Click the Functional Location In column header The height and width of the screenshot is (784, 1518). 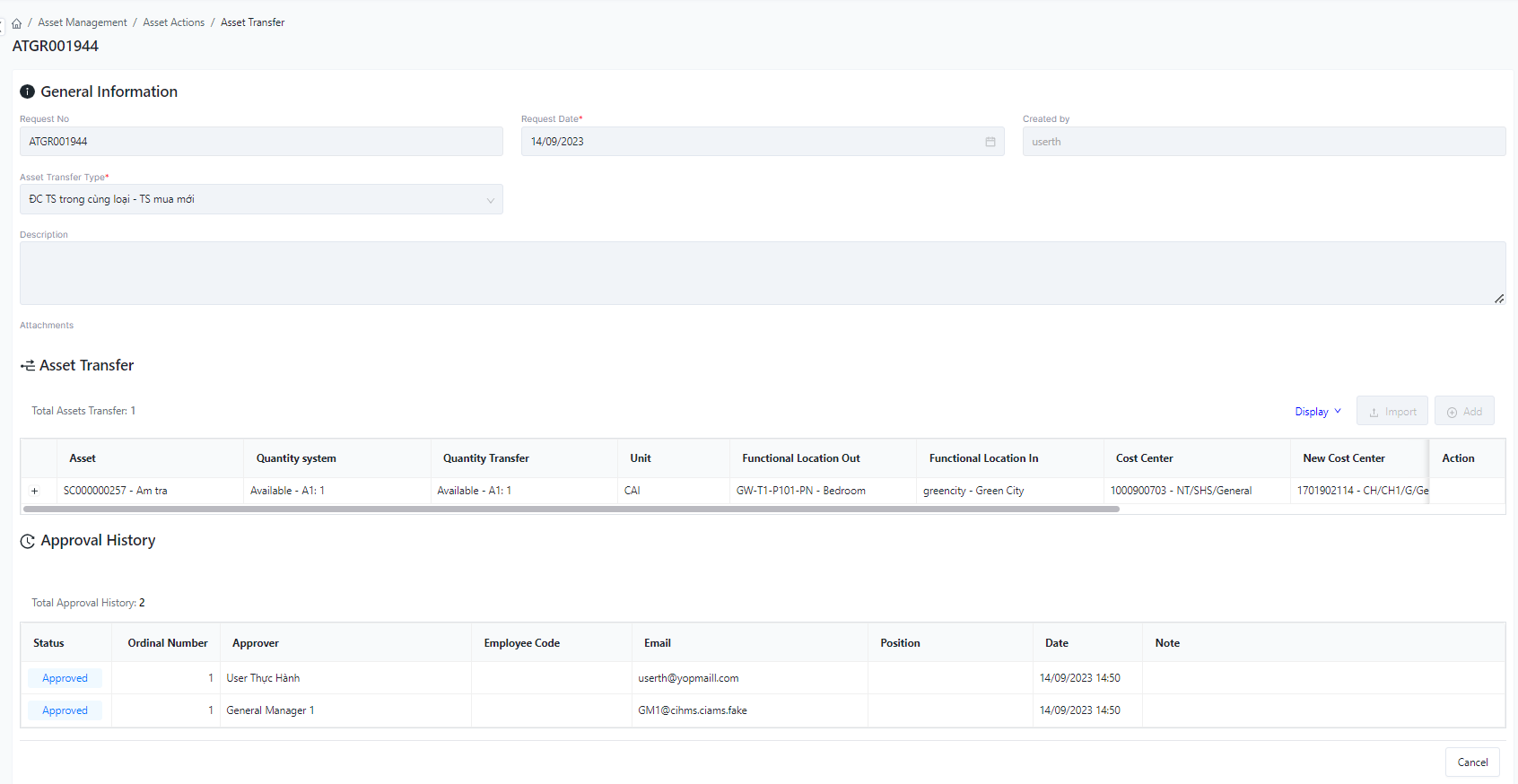(983, 458)
